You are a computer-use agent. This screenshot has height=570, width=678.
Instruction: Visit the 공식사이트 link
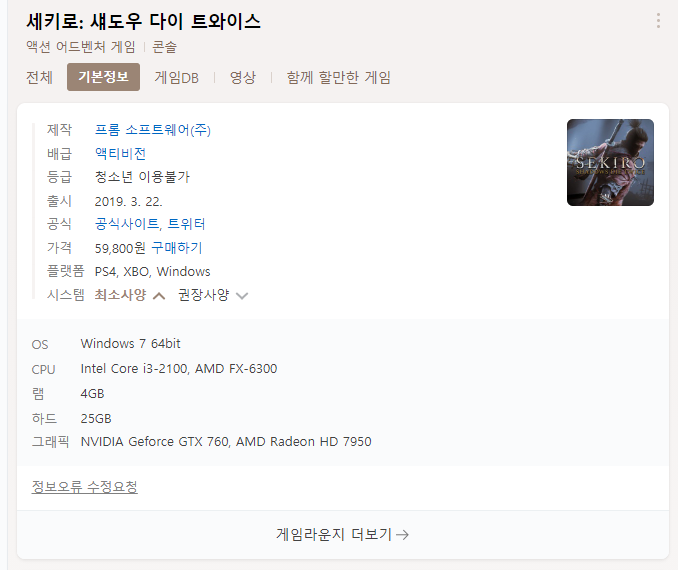pos(127,224)
